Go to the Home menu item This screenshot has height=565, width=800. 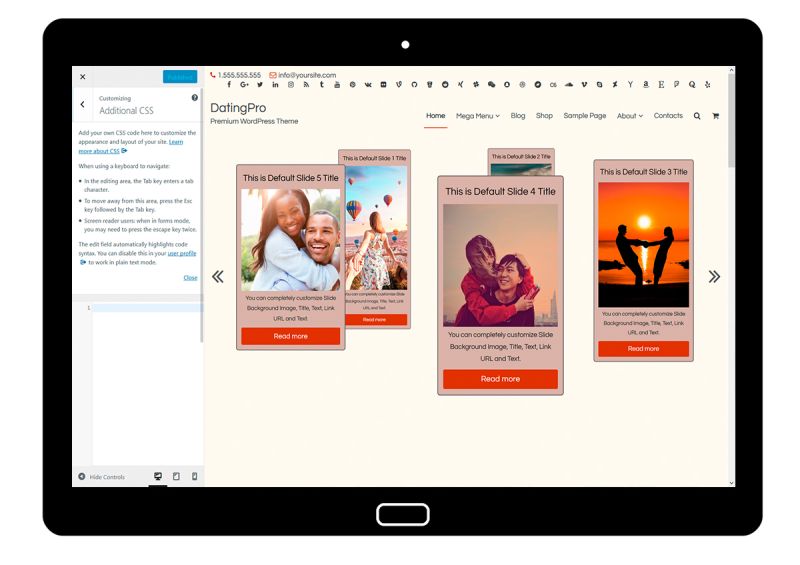pos(436,116)
